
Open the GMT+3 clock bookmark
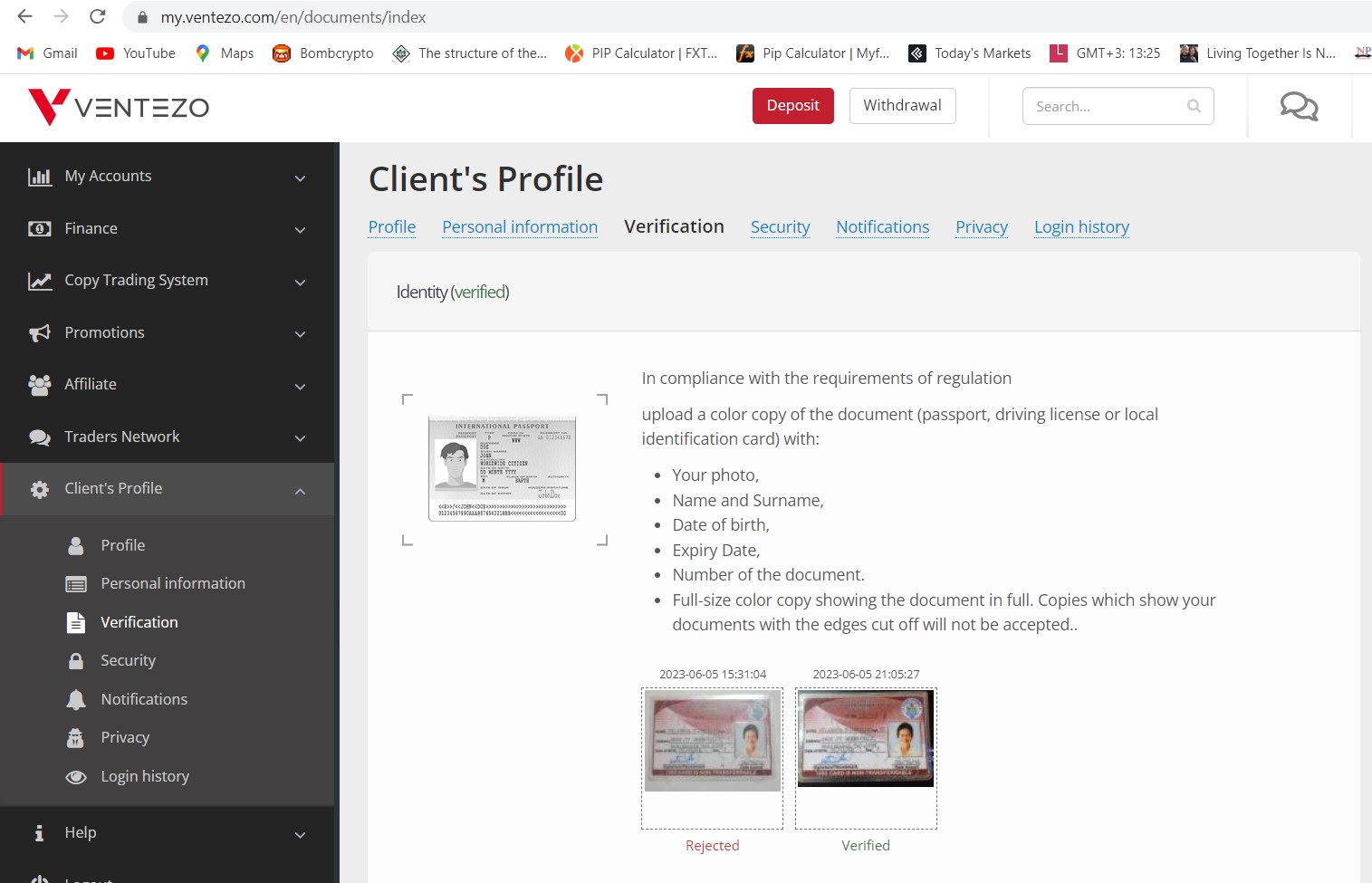(1105, 53)
